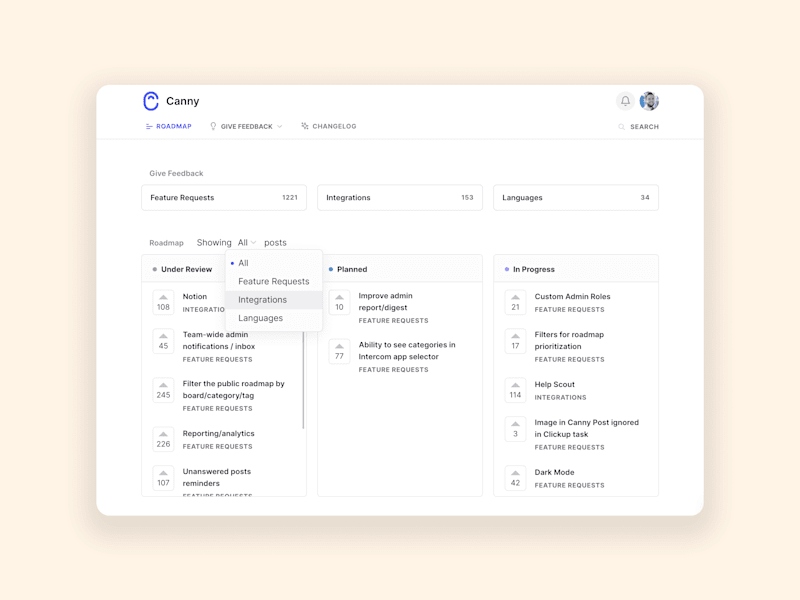Viewport: 800px width, 600px height.
Task: Open the Dark Mode post
Action: pos(554,472)
